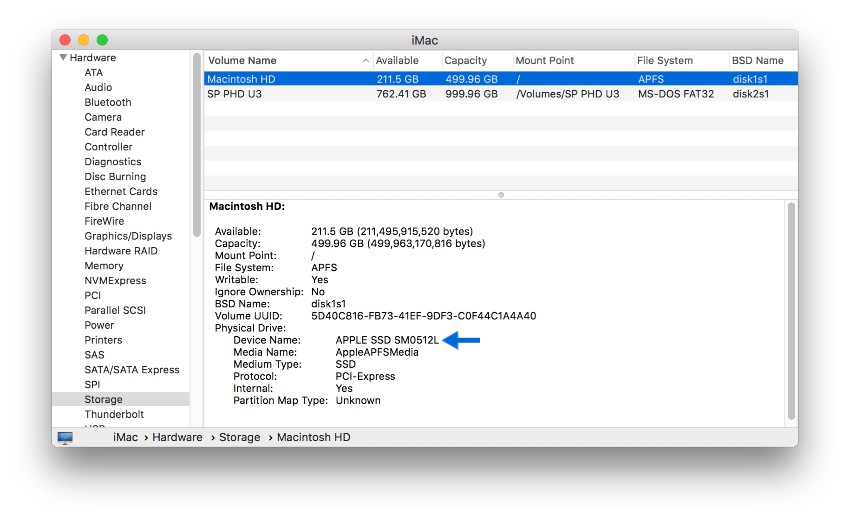Click iMac in the path bar
850x521 pixels.
click(x=125, y=438)
